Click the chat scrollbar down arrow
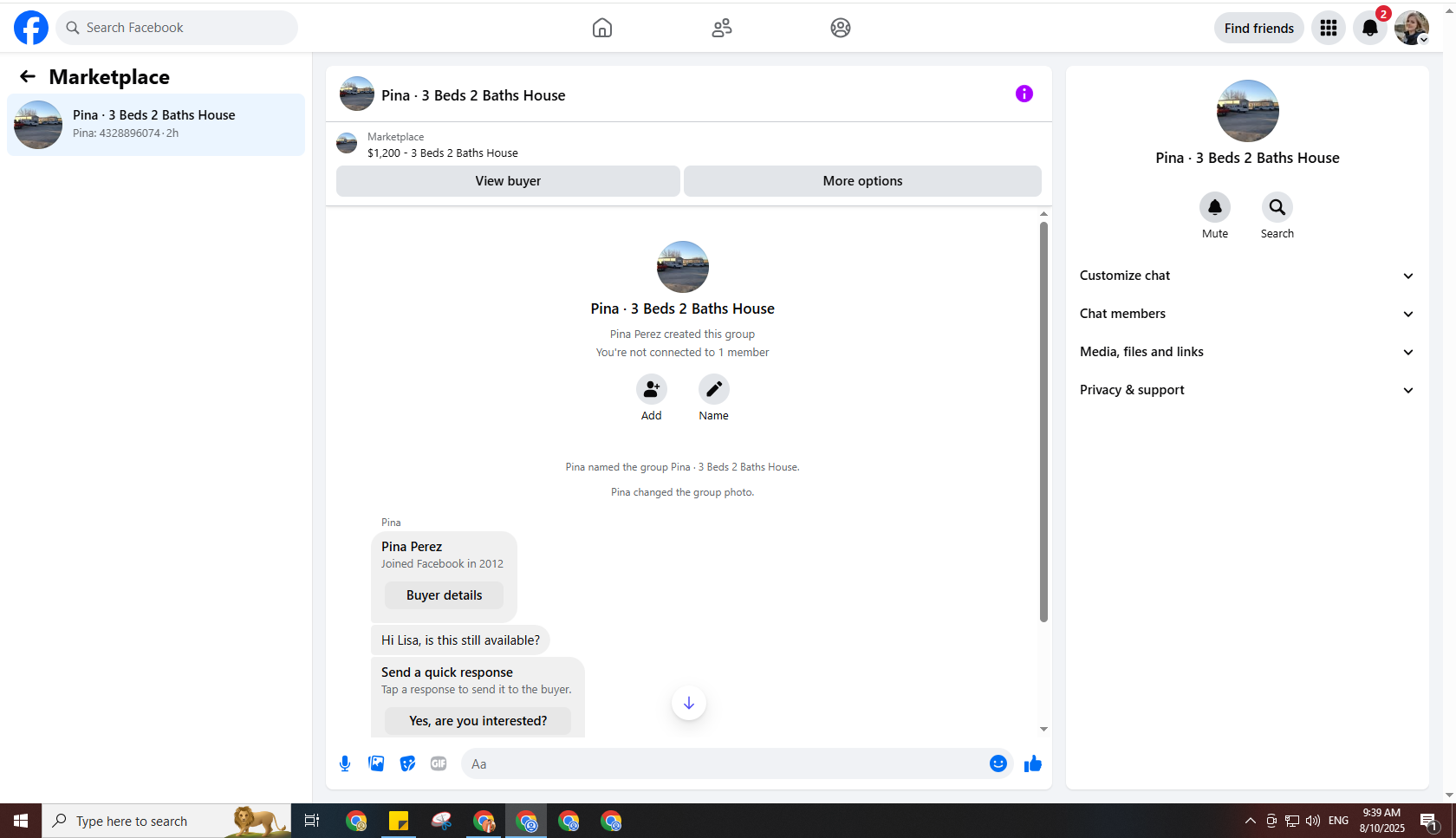The height and width of the screenshot is (838, 1456). click(1043, 729)
